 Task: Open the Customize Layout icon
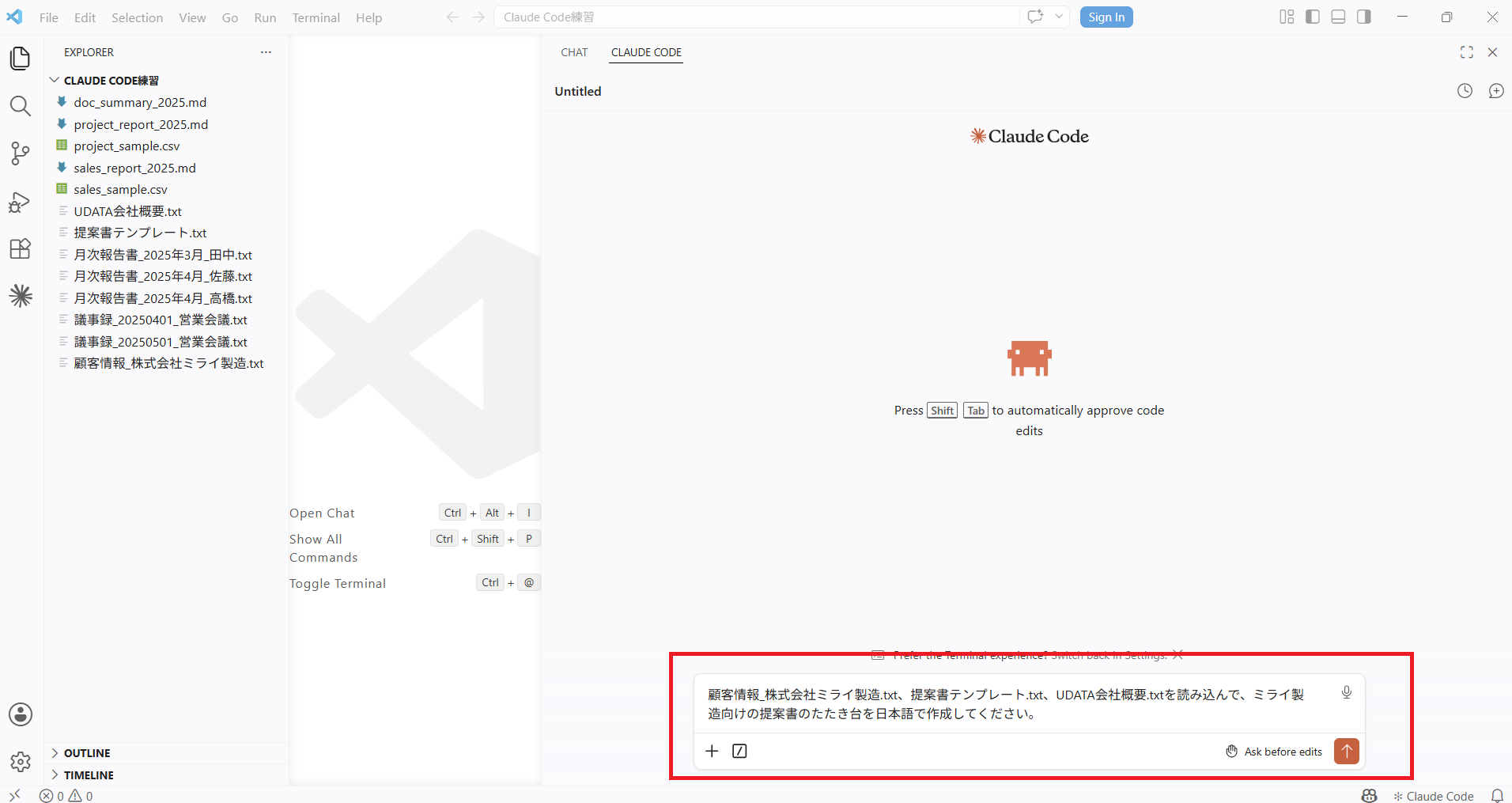(1287, 17)
